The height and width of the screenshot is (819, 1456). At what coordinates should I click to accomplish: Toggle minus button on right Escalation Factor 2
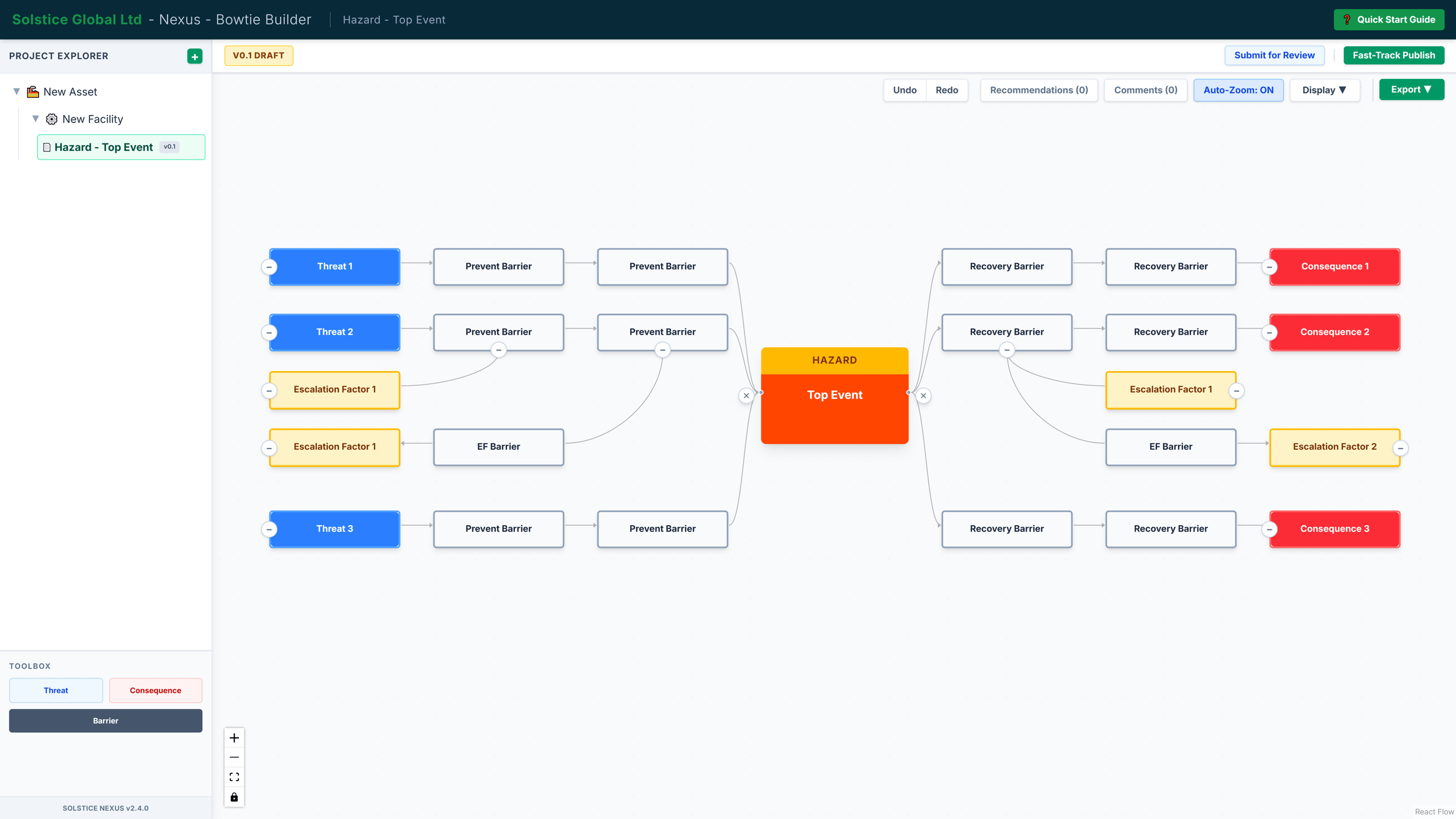(x=1400, y=448)
